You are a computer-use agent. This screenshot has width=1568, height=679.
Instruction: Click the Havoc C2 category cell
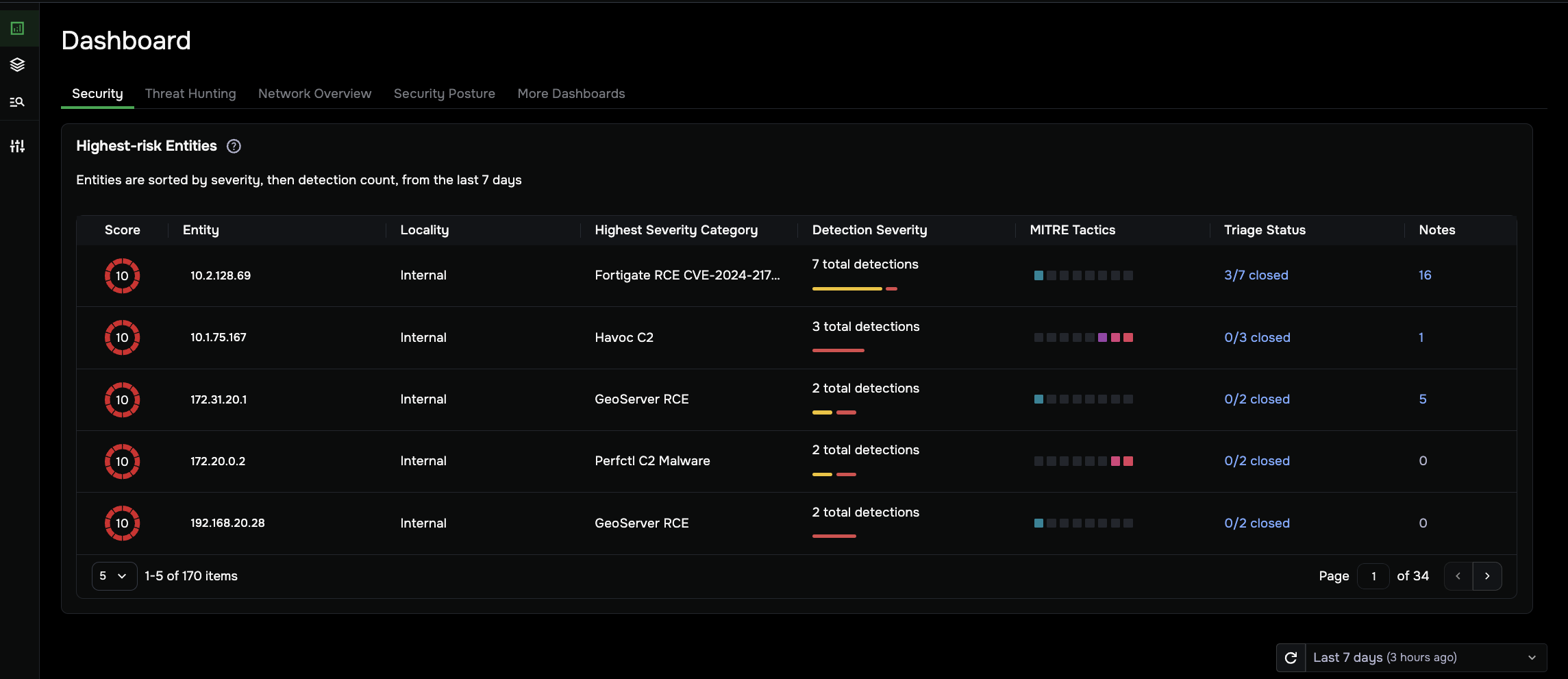(x=624, y=338)
